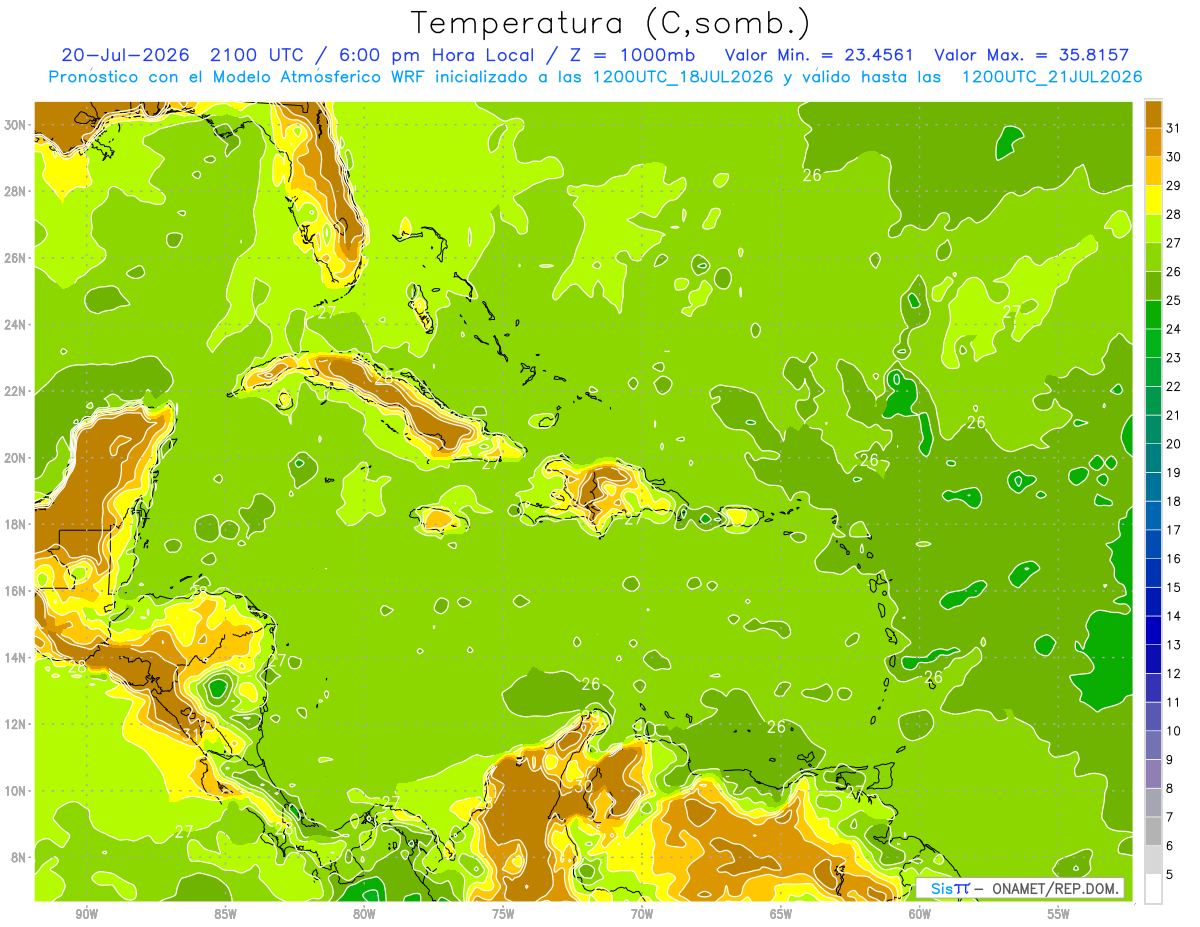Click the "16N" latitude axis label
This screenshot has height=927, width=1200.
click(16, 590)
